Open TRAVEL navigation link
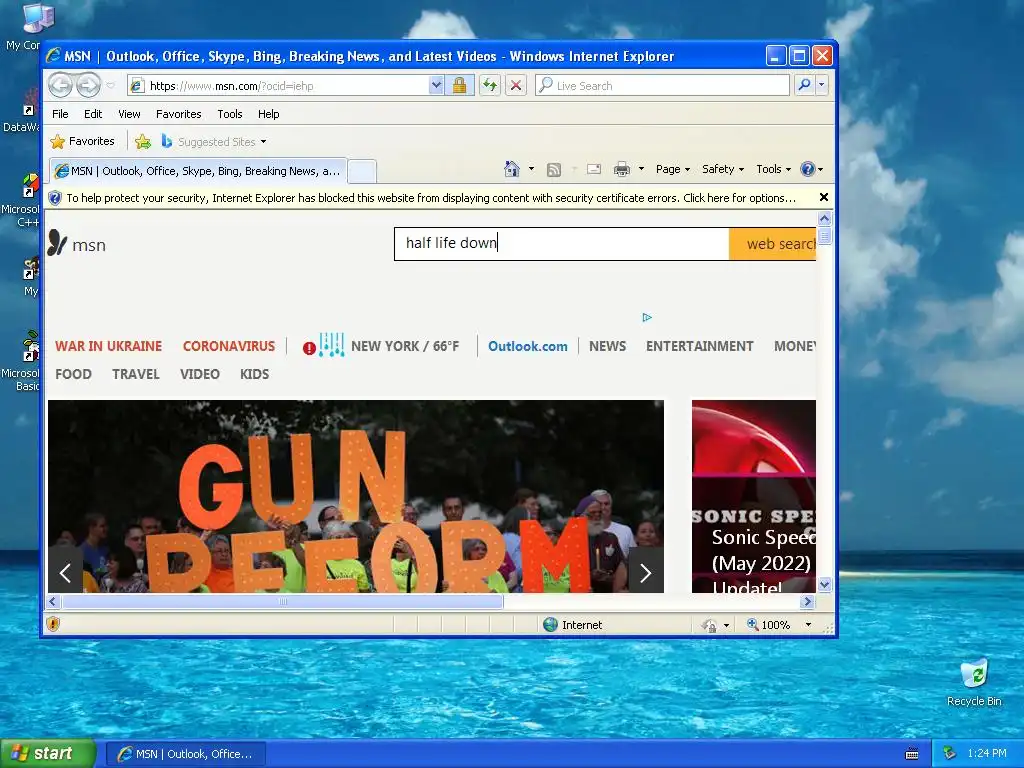 click(136, 374)
